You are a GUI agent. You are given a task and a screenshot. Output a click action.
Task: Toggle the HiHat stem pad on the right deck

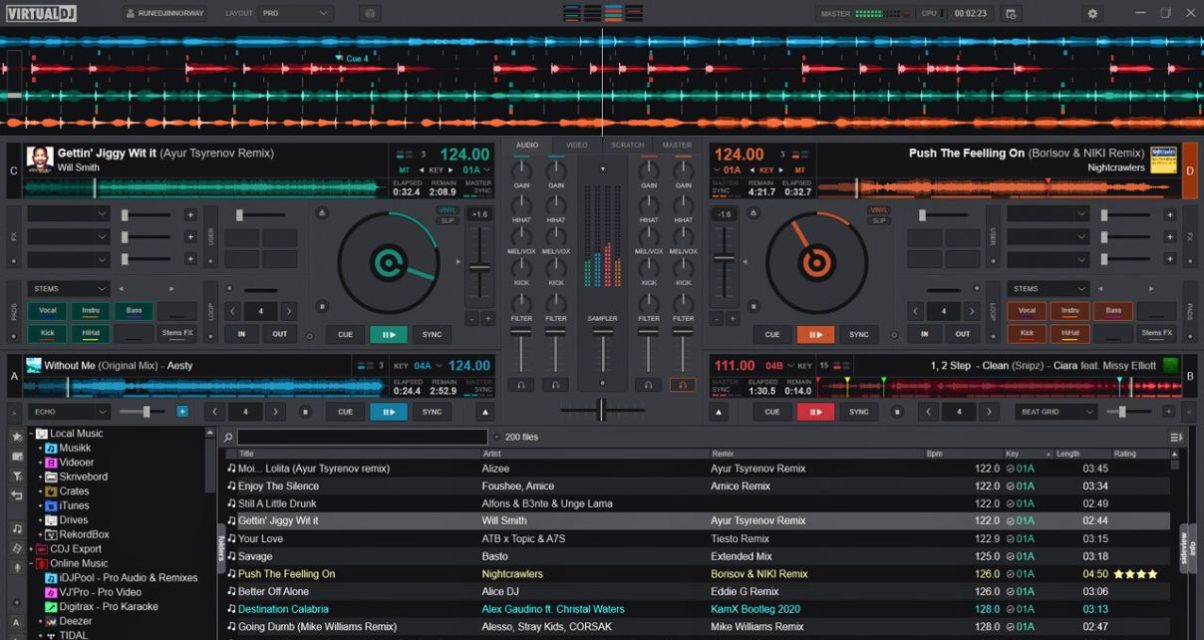pyautogui.click(x=1071, y=332)
